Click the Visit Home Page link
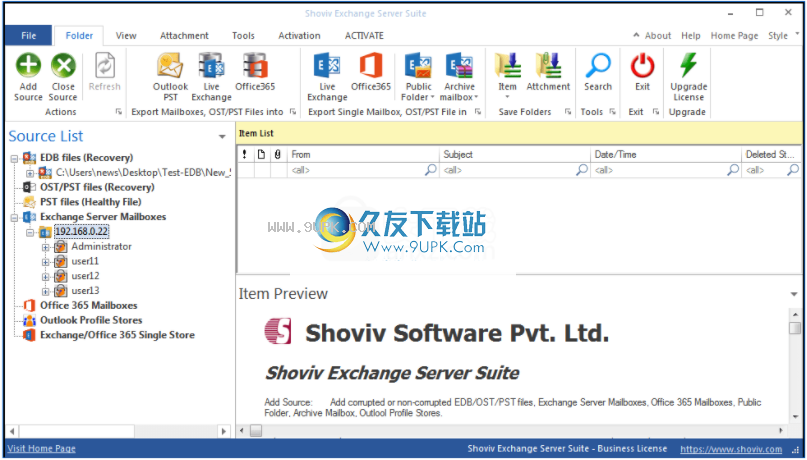 pos(42,448)
